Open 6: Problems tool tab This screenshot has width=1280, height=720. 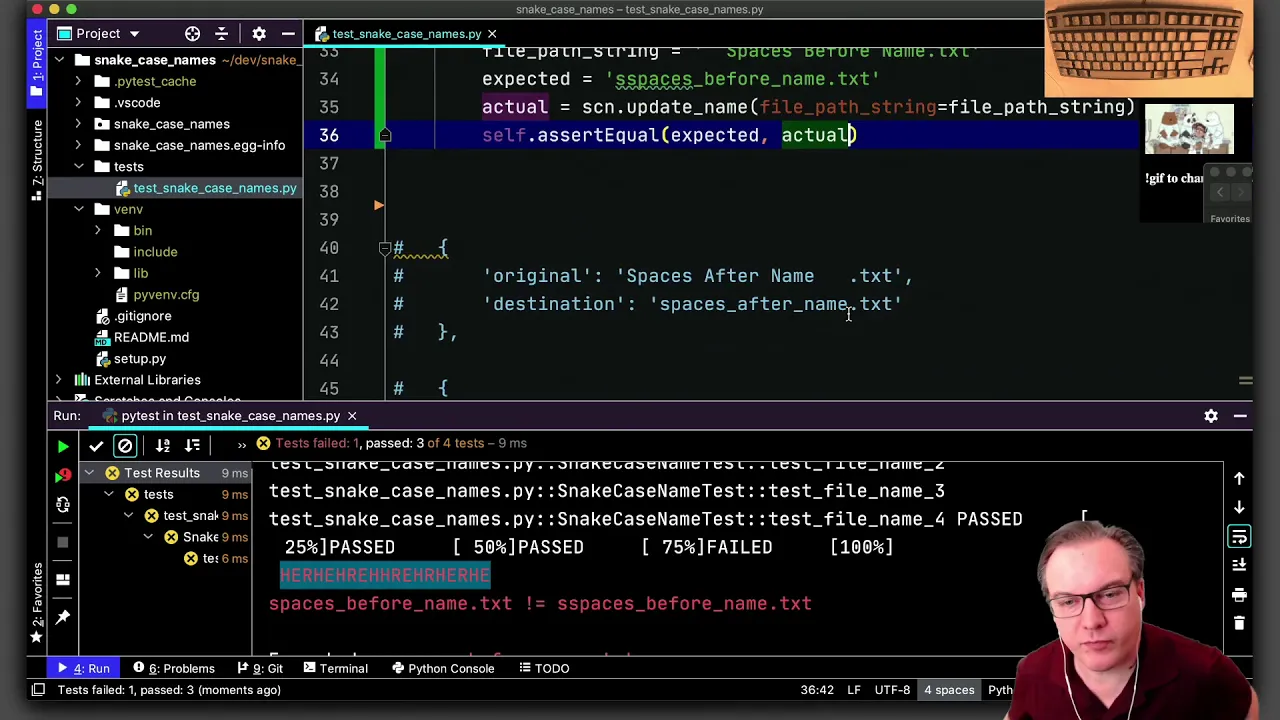tap(174, 668)
